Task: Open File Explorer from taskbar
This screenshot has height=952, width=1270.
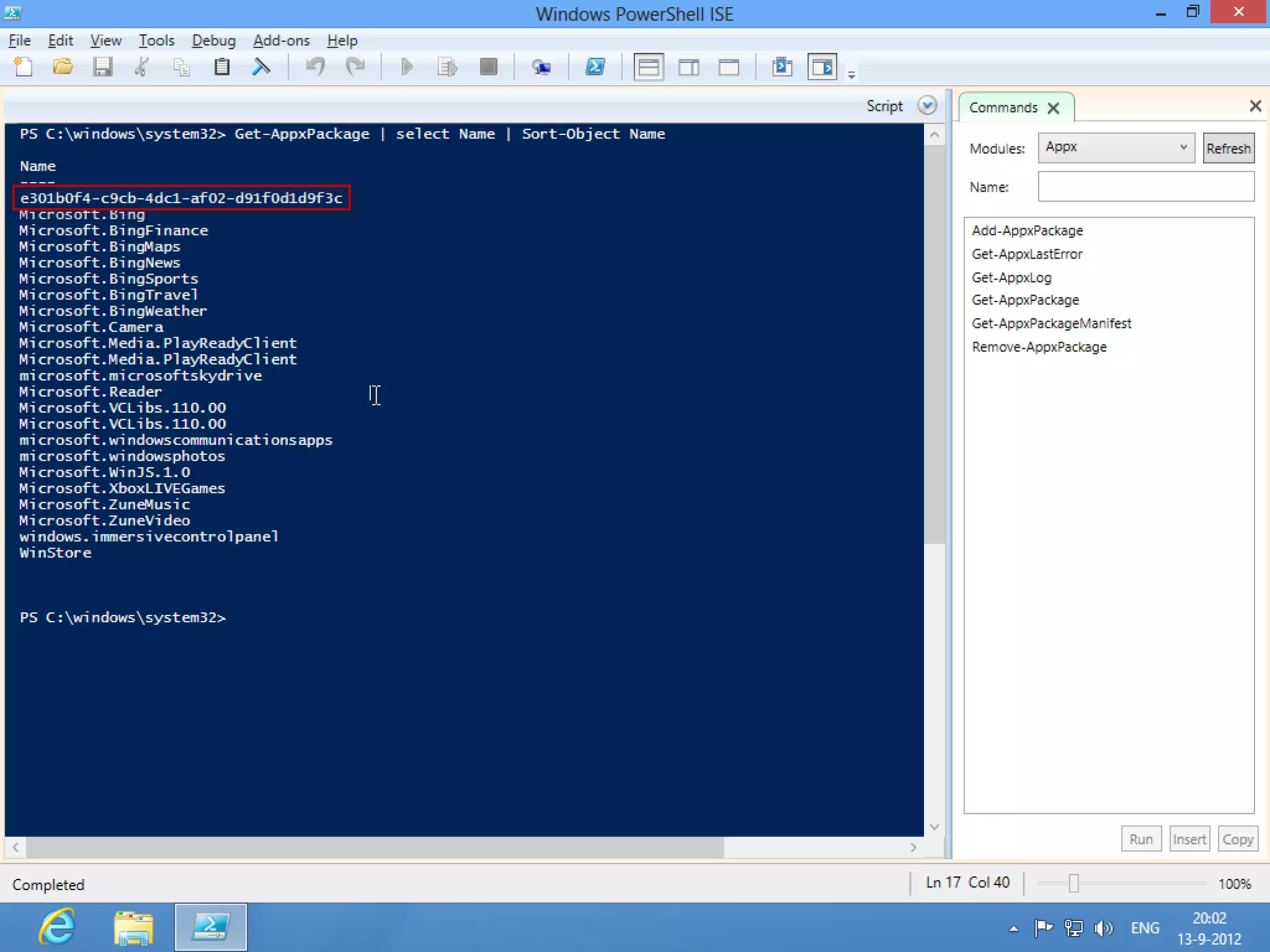Action: tap(133, 928)
